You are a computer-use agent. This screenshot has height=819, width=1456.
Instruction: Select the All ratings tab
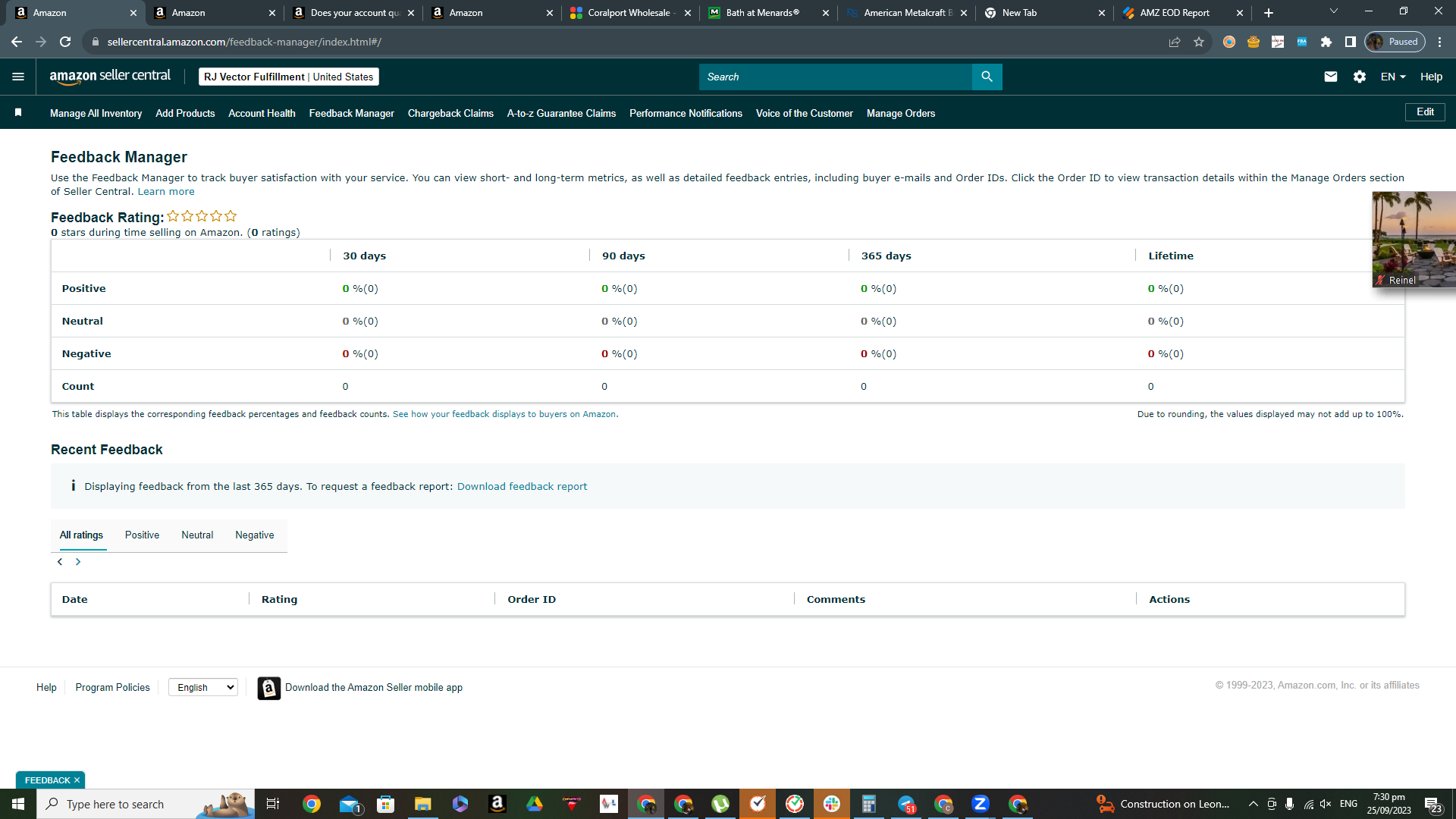click(x=81, y=535)
